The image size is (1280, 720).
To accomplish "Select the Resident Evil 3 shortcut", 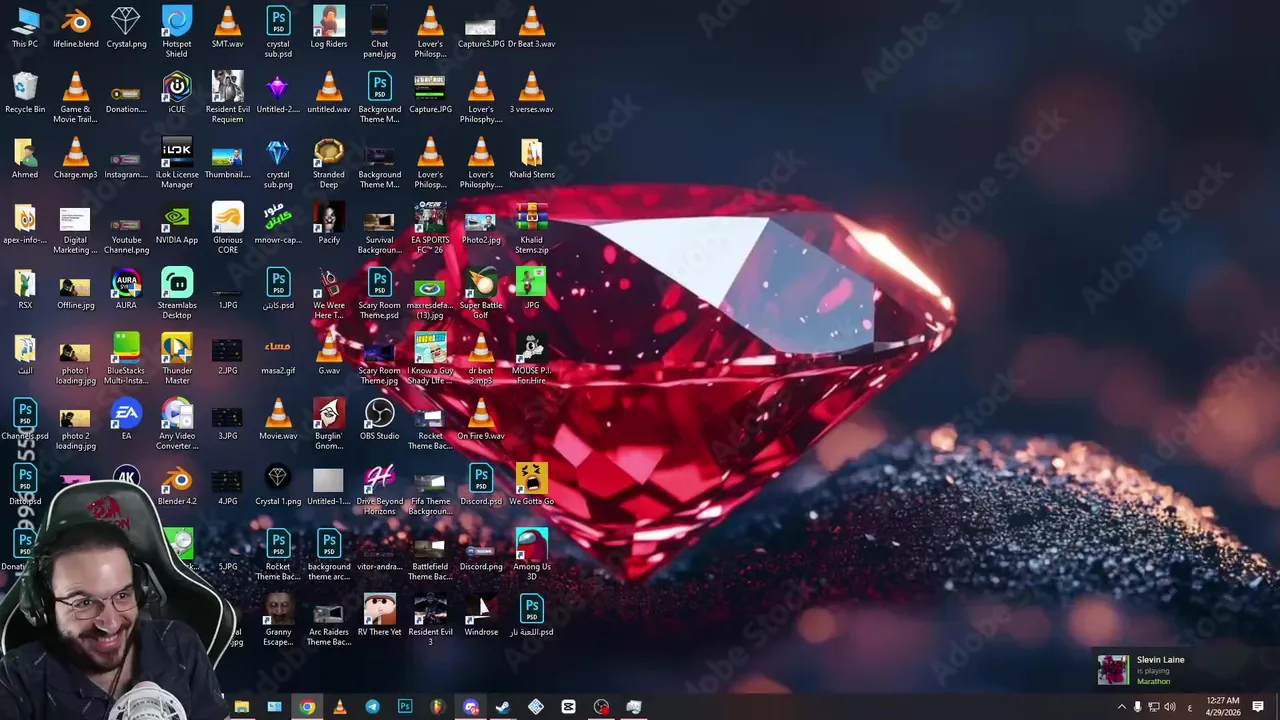I will pos(430,620).
